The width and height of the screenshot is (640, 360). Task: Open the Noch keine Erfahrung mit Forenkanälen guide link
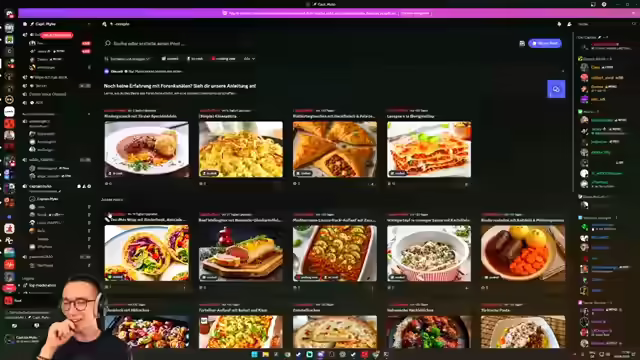(x=180, y=86)
